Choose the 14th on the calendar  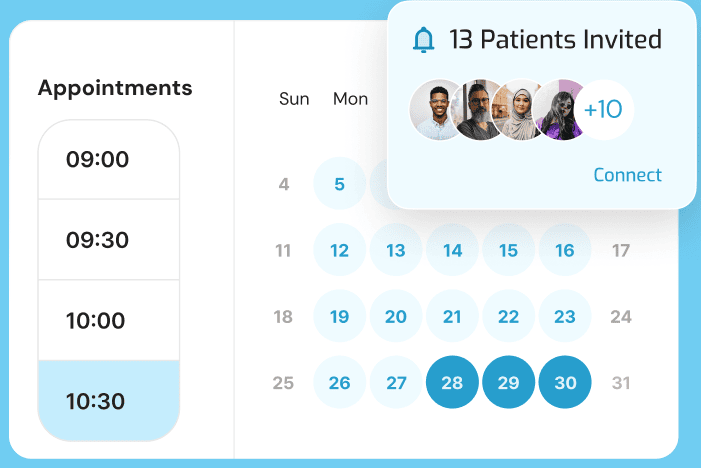452,250
